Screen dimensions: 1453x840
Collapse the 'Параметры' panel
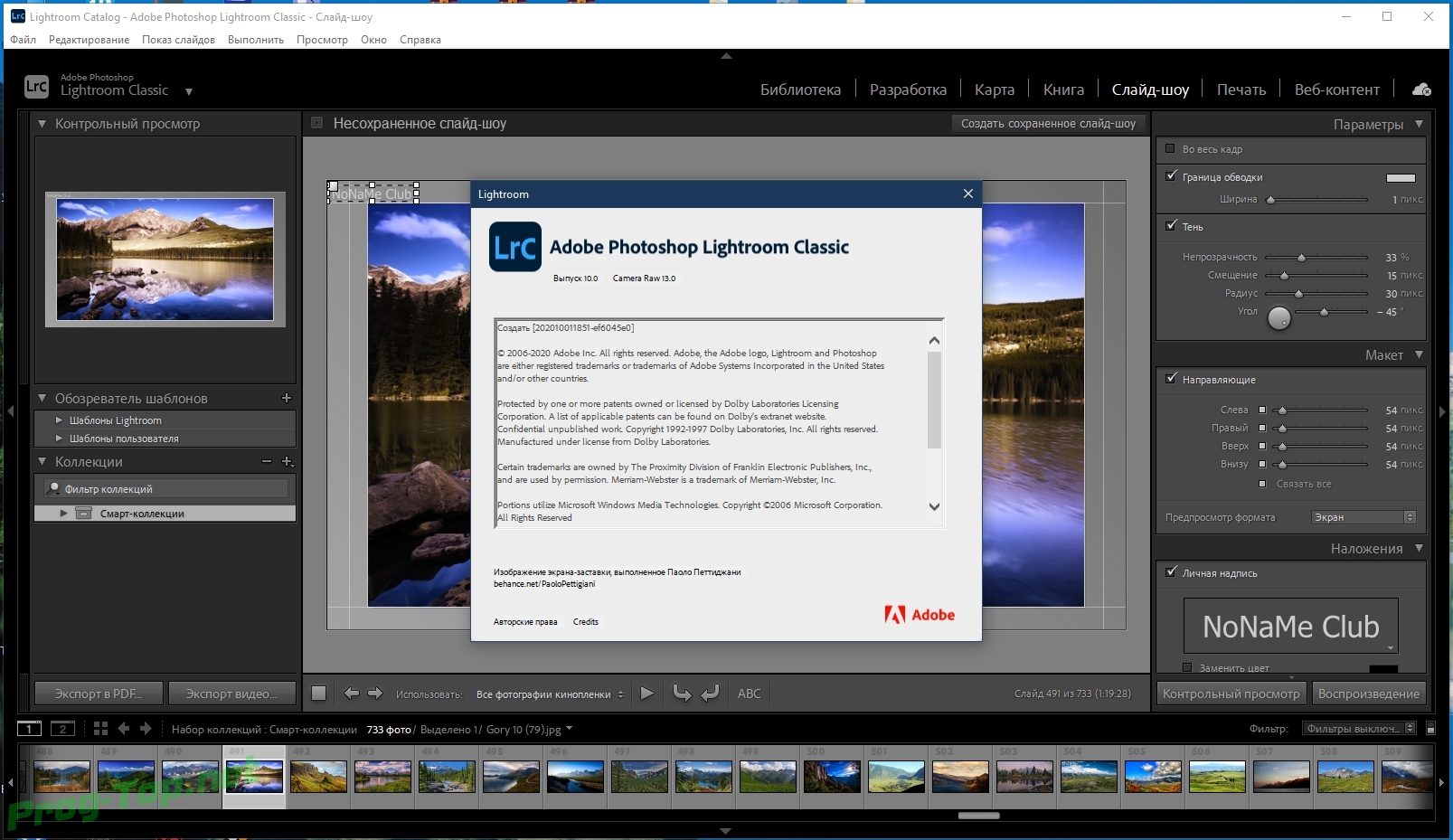(1419, 124)
